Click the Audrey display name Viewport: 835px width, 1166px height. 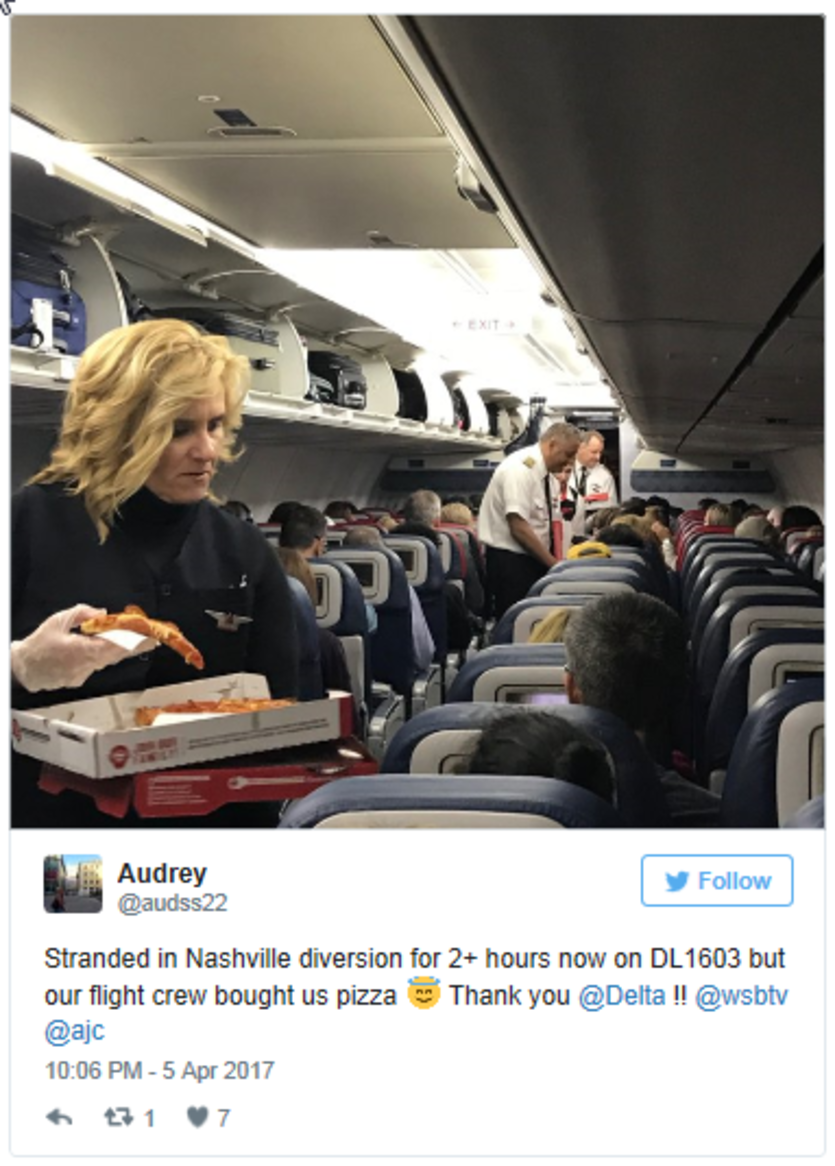coord(162,873)
